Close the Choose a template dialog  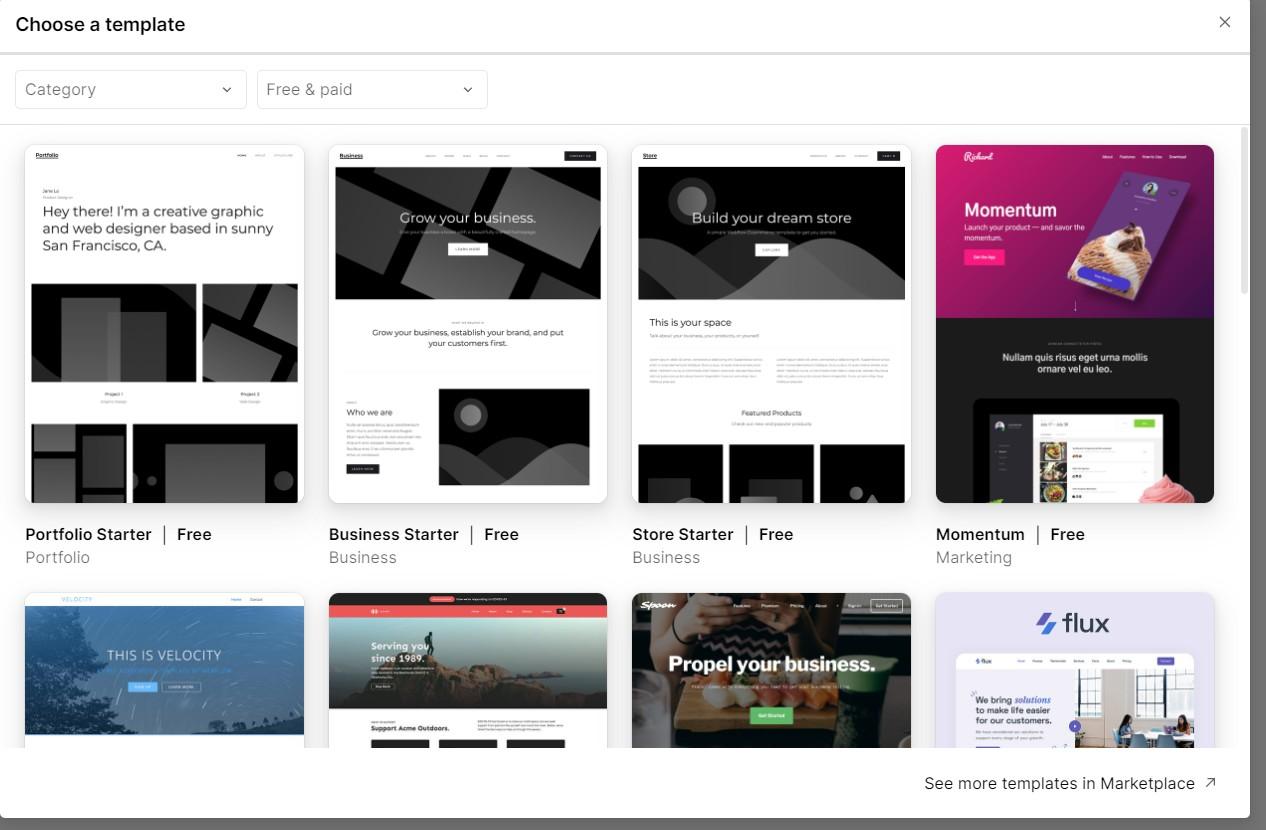point(1224,22)
